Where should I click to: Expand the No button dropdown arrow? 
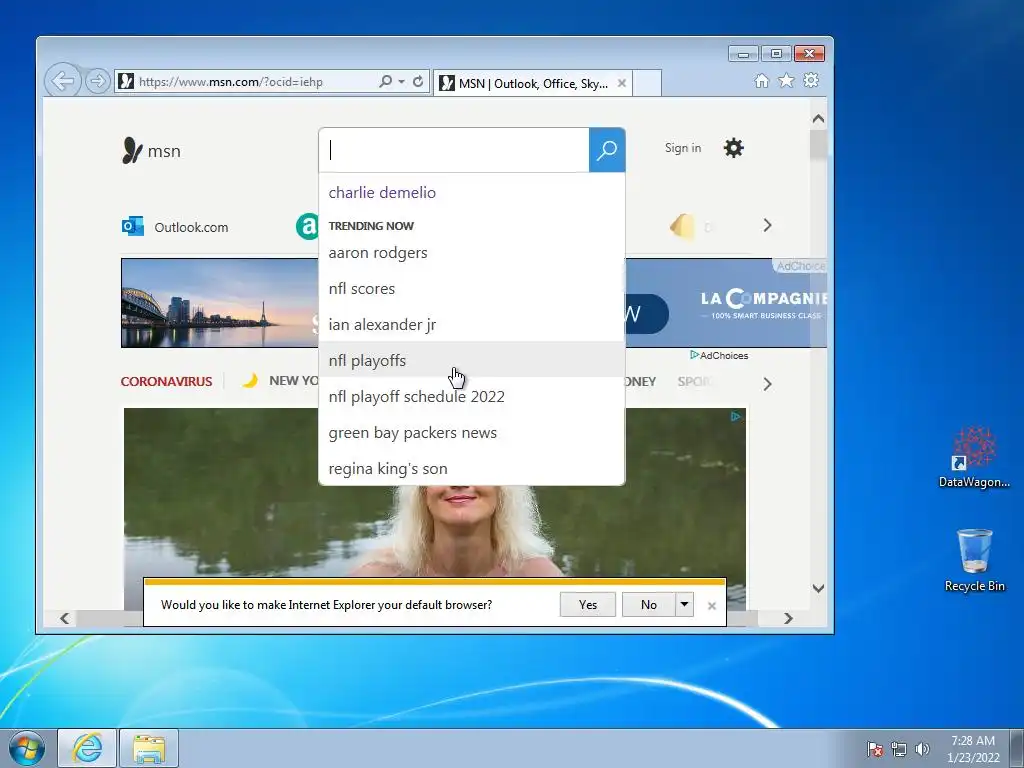[684, 605]
